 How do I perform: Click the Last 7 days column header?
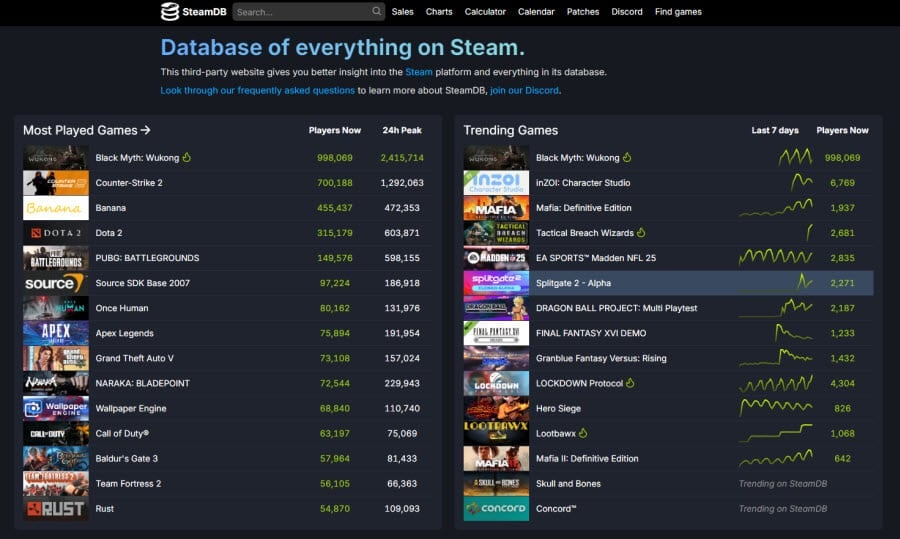pos(775,130)
